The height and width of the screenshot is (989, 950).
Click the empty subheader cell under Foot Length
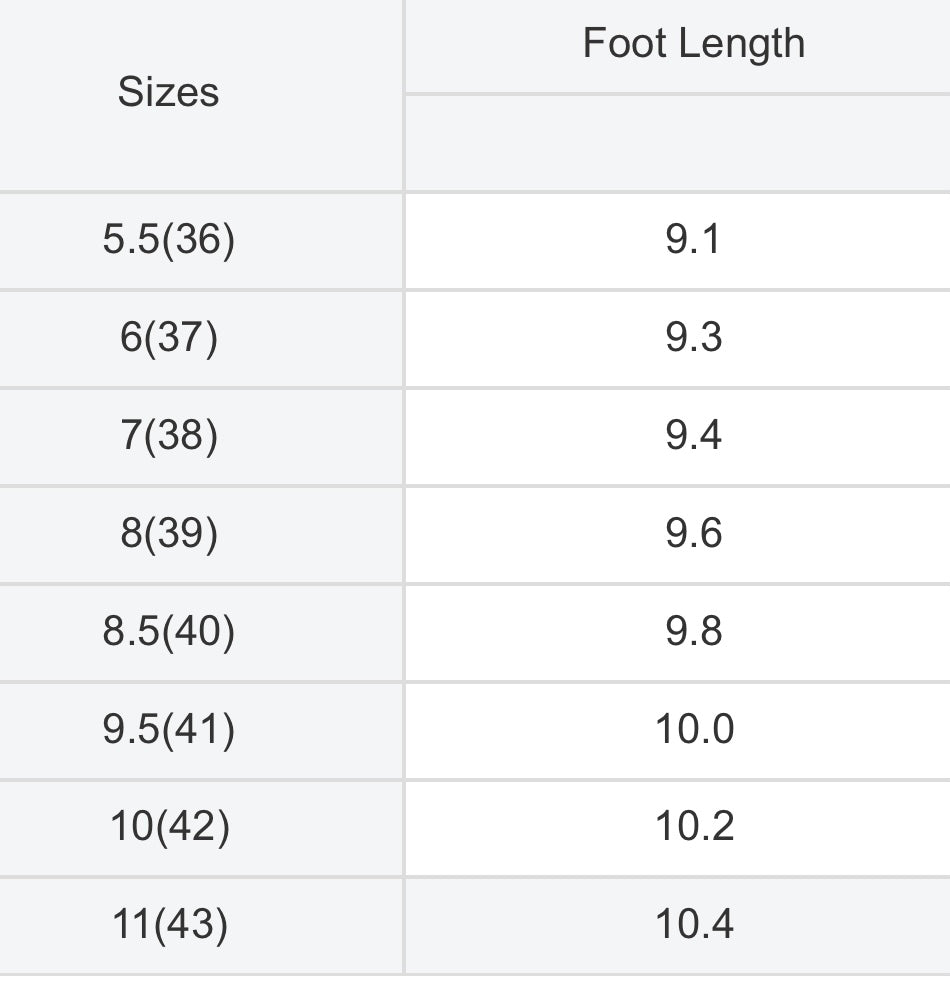[x=677, y=143]
